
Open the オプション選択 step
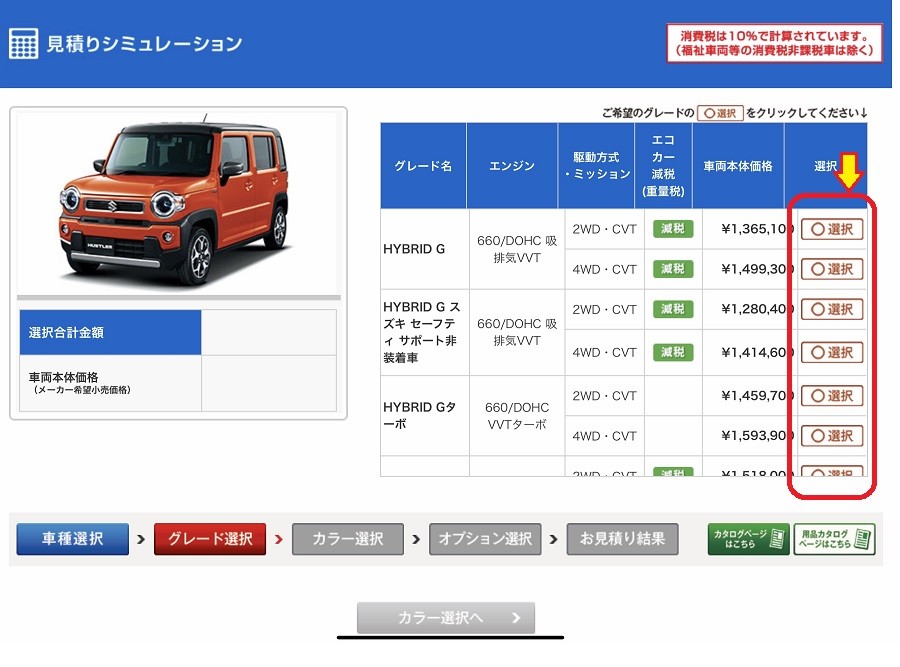485,539
